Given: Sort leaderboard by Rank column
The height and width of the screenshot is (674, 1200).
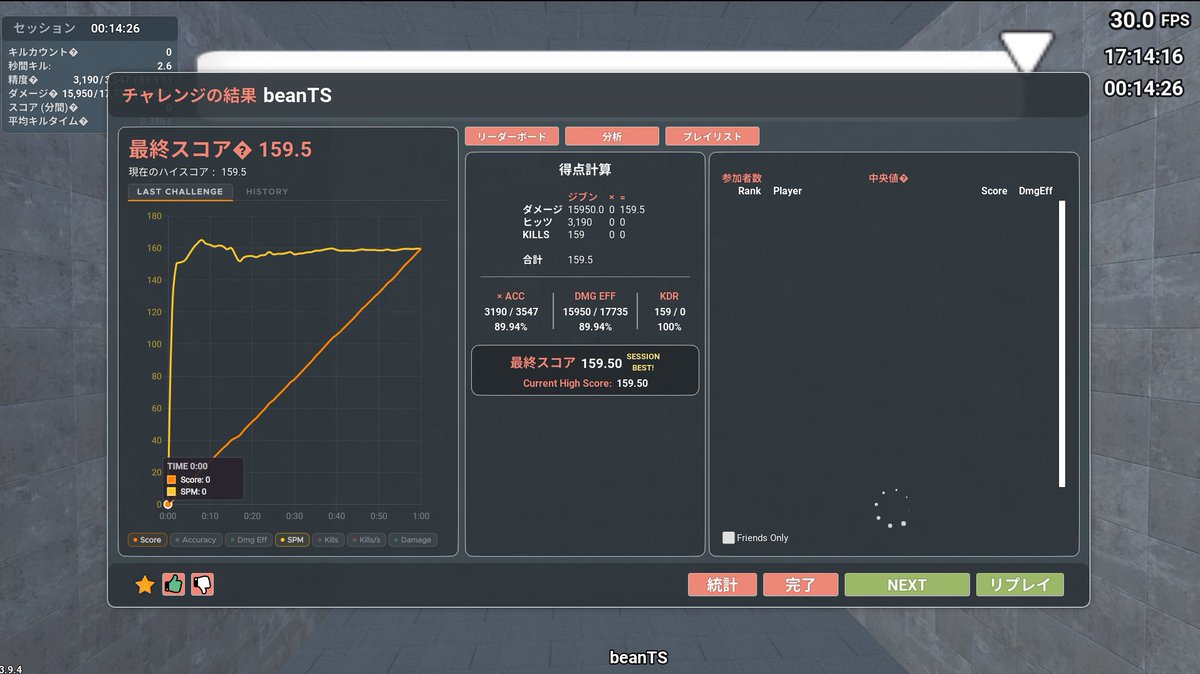Looking at the screenshot, I should (749, 191).
